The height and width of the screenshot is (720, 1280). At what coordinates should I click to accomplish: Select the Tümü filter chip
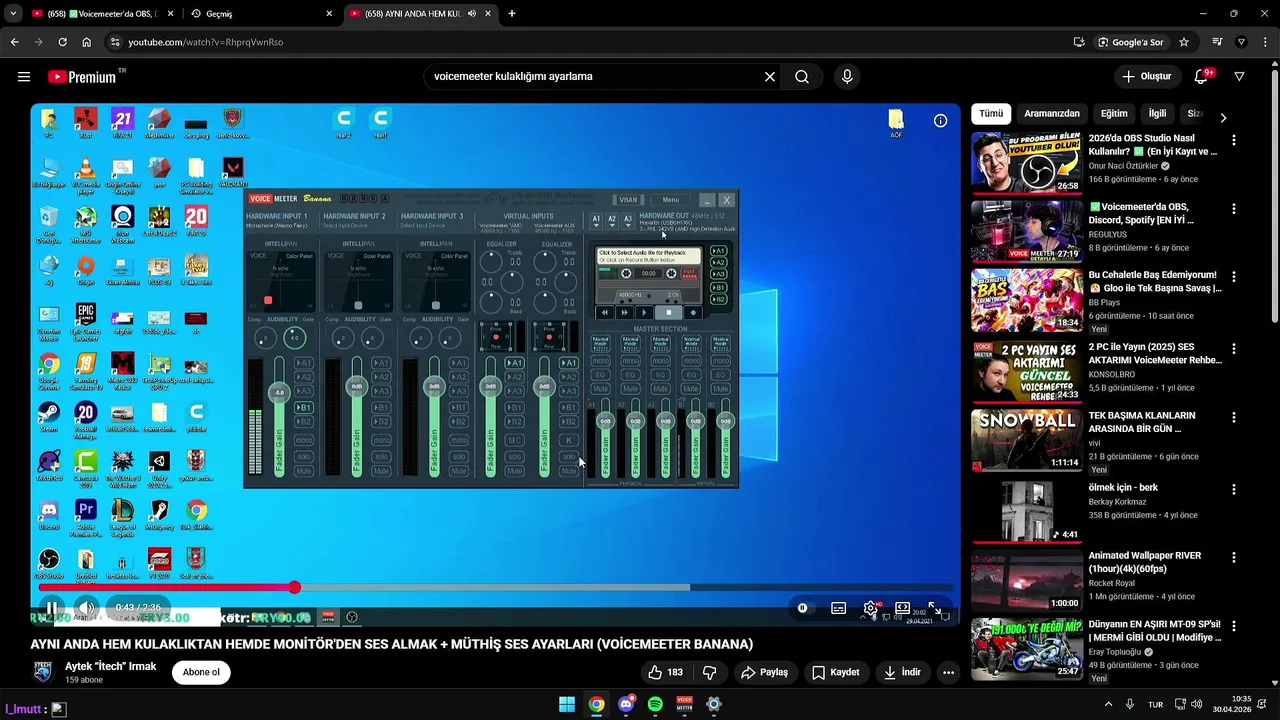click(991, 114)
